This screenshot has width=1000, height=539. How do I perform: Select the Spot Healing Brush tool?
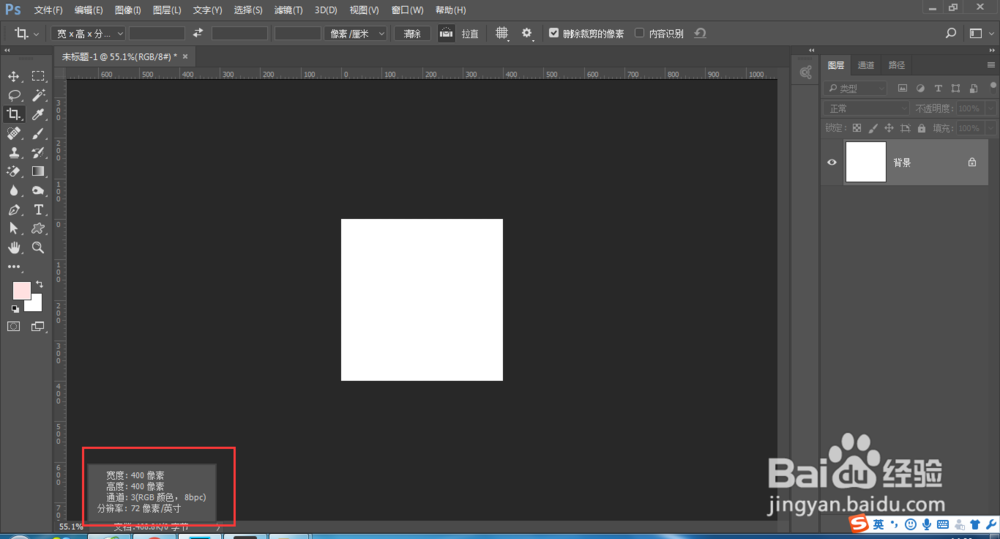[x=13, y=133]
